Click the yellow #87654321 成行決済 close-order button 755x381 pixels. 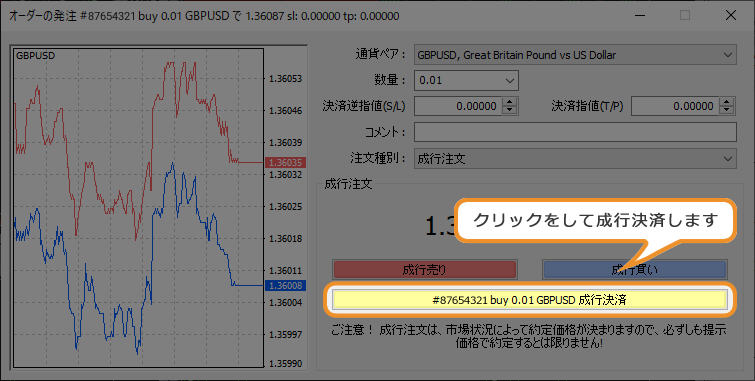(530, 300)
